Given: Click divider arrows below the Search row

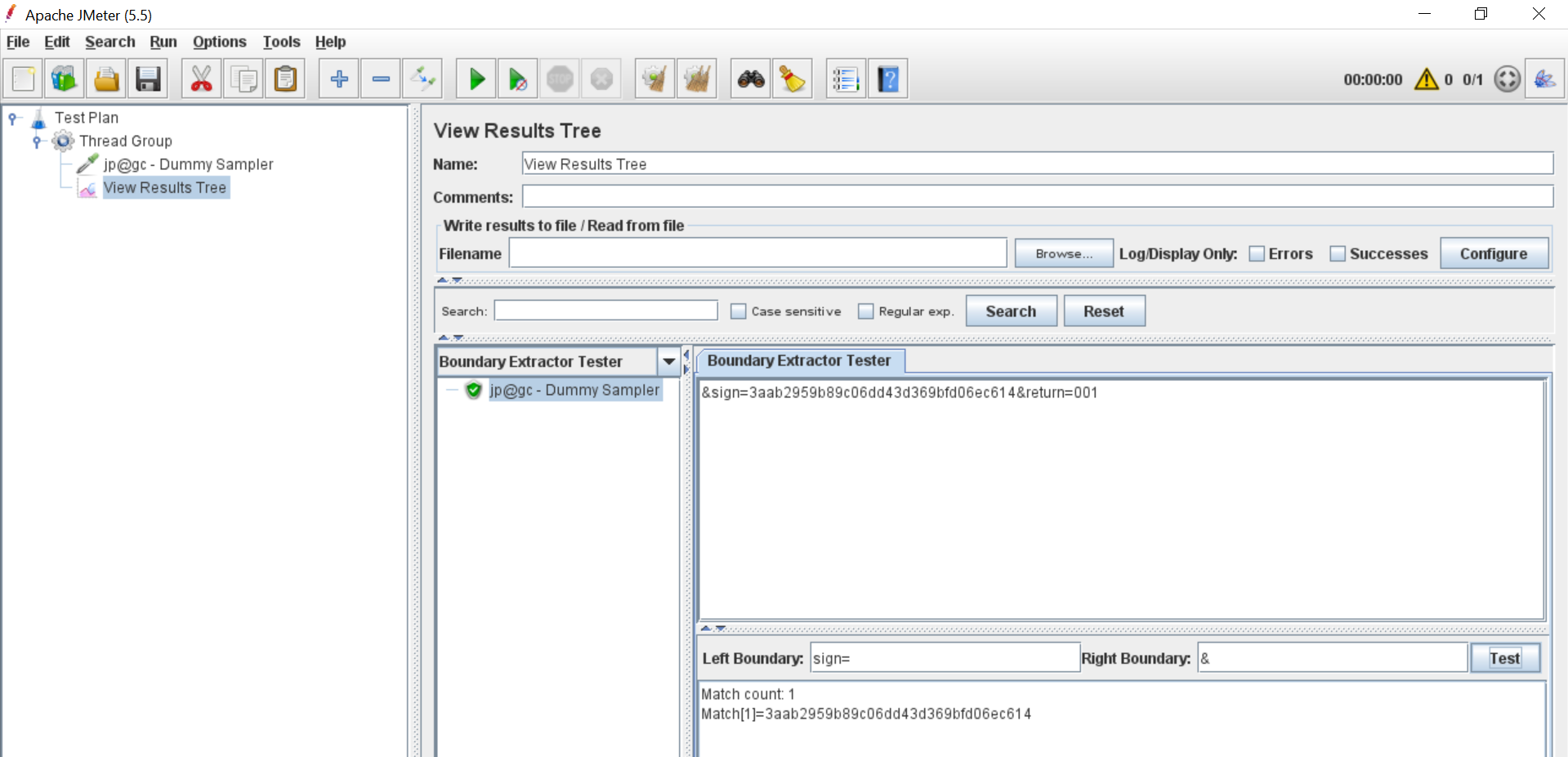Looking at the screenshot, I should pyautogui.click(x=450, y=337).
